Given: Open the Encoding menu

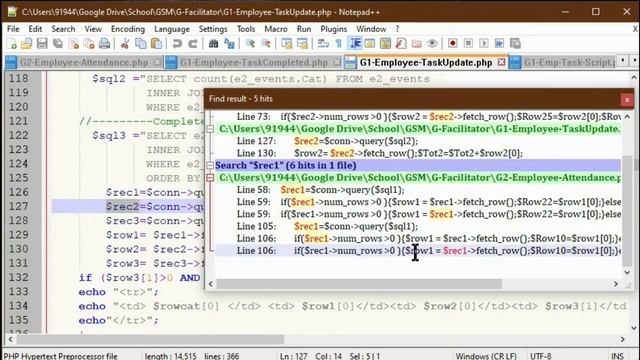Looking at the screenshot, I should coord(128,29).
